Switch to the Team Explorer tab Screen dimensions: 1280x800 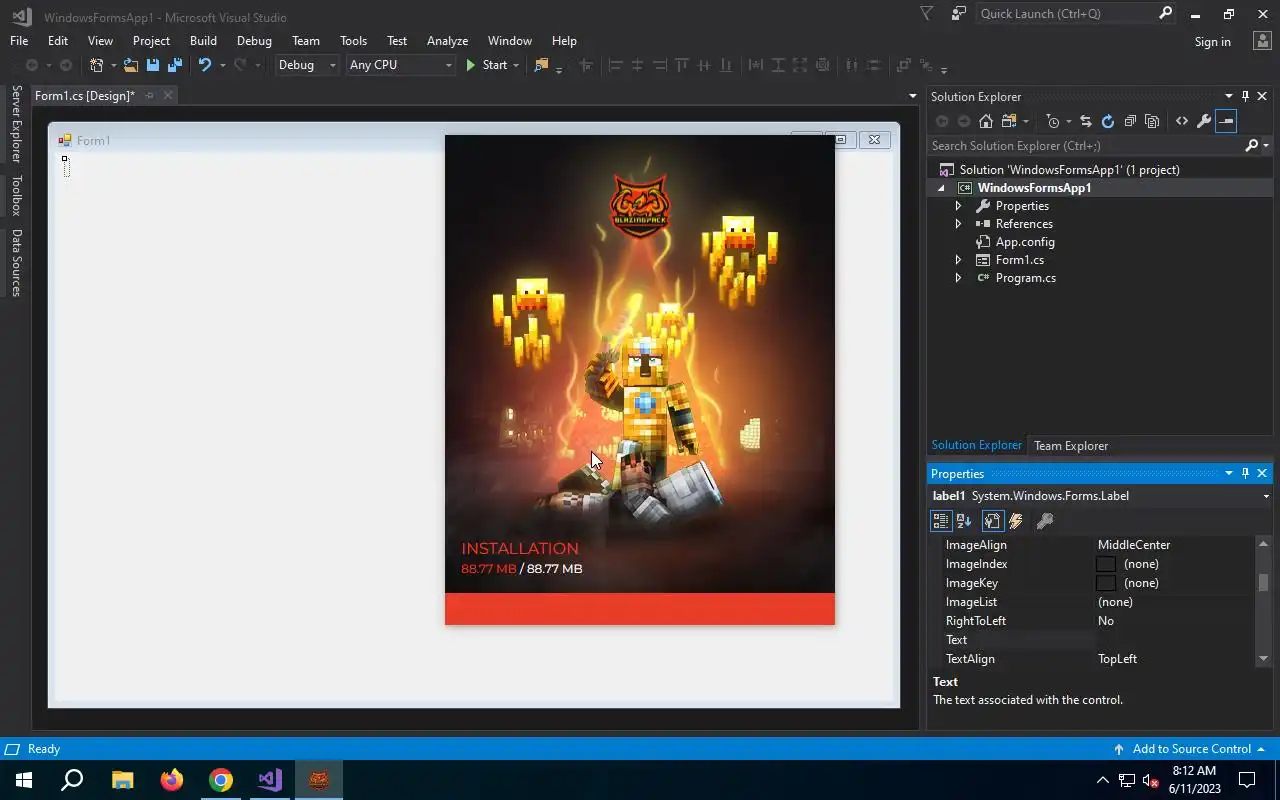[1071, 446]
